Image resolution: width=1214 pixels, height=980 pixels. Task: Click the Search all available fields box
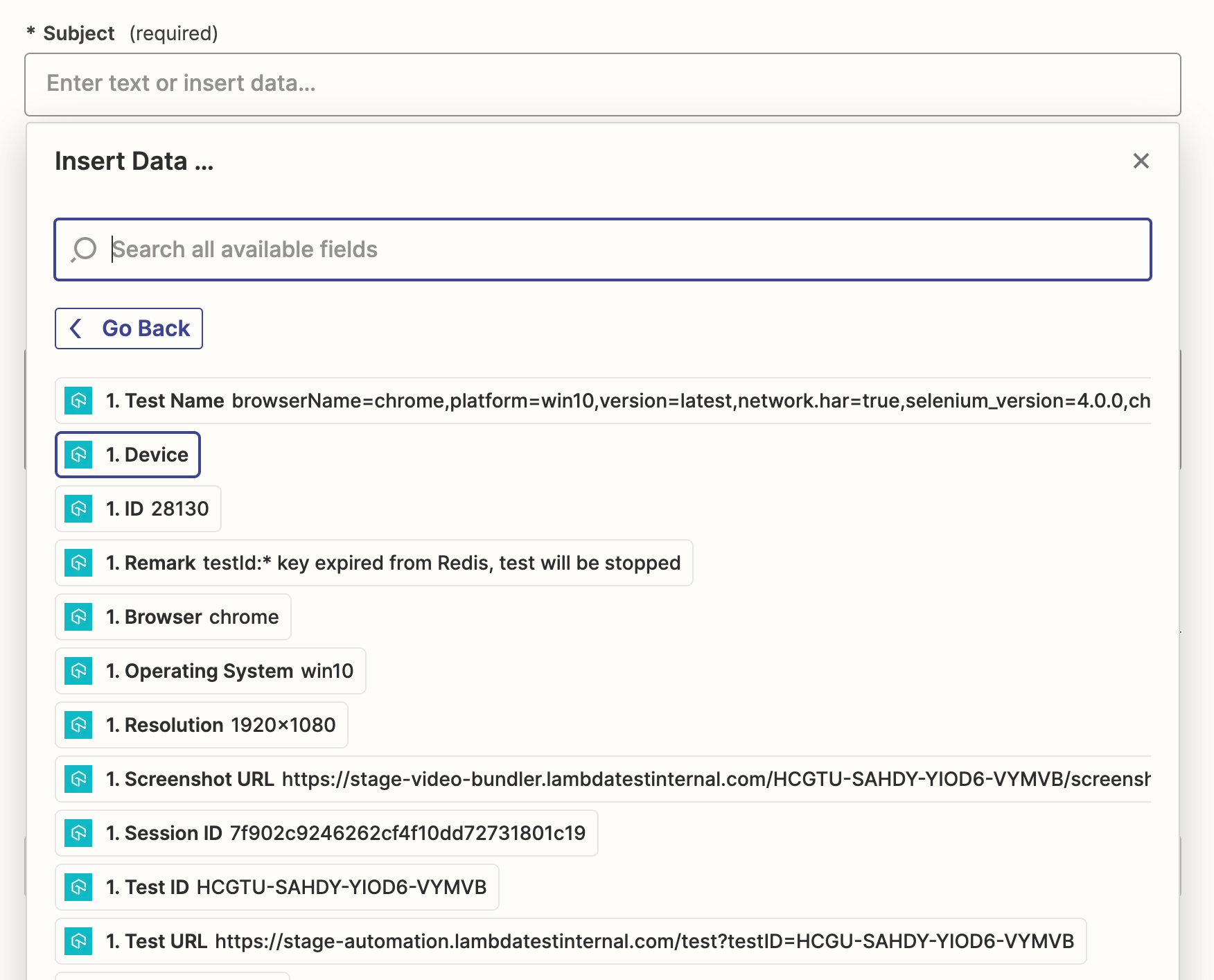click(624, 250)
